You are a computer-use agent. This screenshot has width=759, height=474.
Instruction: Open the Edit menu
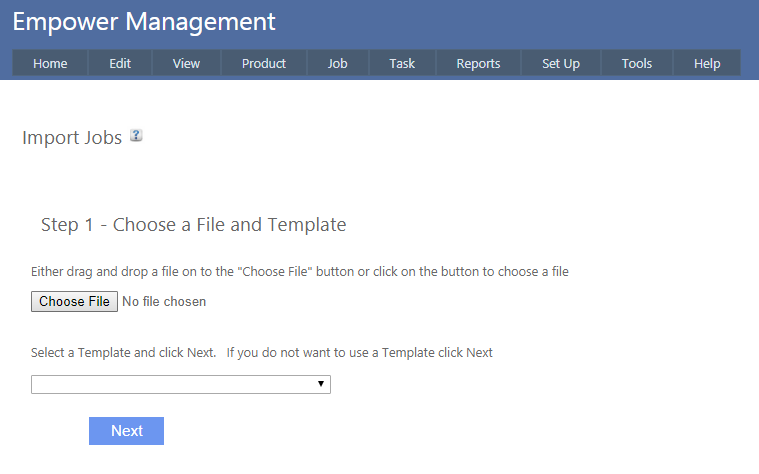120,63
